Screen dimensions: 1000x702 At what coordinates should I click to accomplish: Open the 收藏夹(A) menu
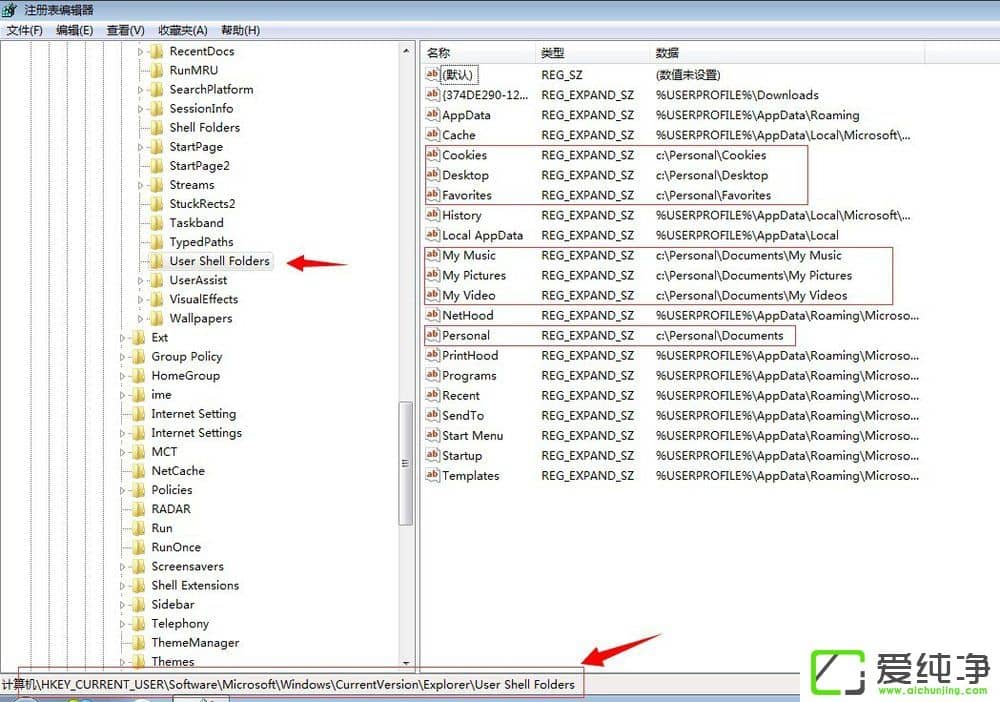click(x=183, y=30)
